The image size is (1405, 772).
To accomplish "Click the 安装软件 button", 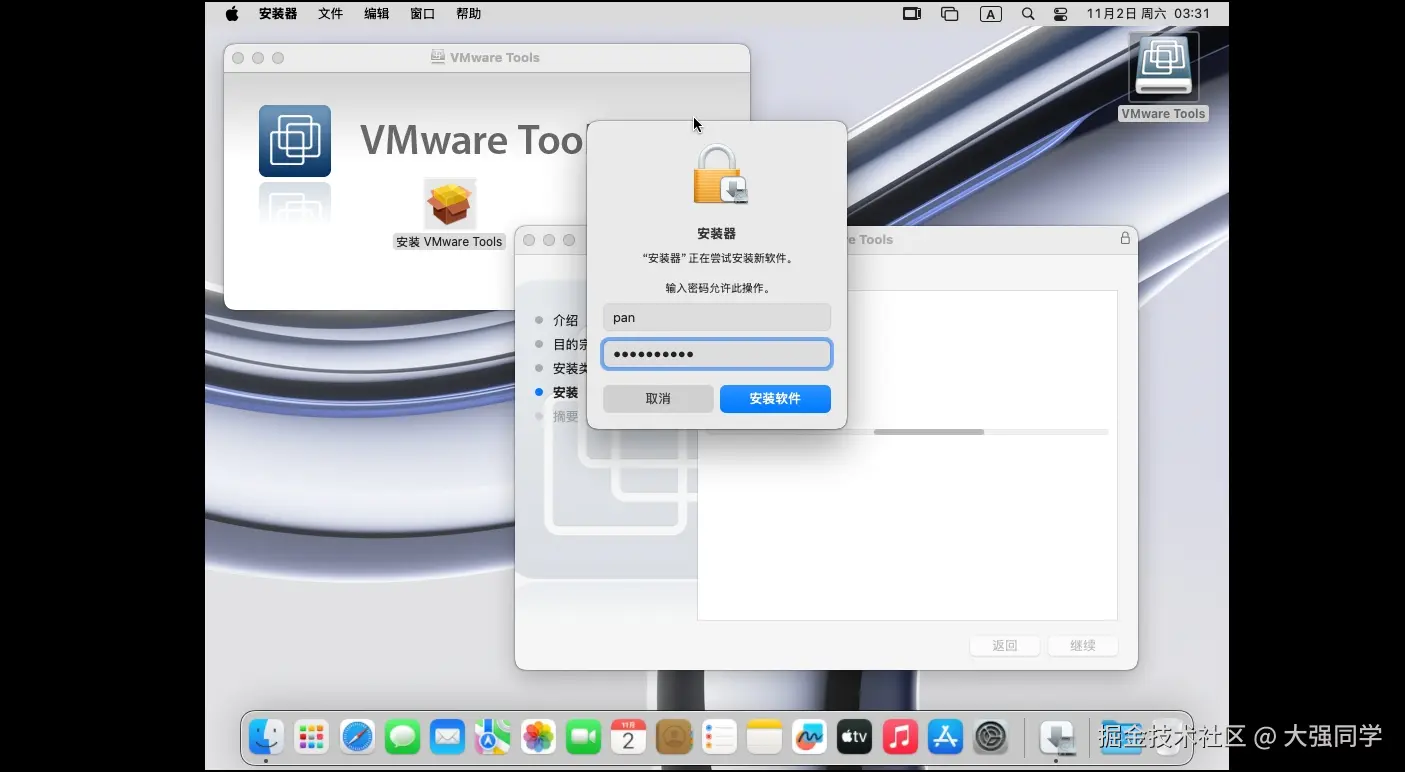I will click(x=775, y=399).
